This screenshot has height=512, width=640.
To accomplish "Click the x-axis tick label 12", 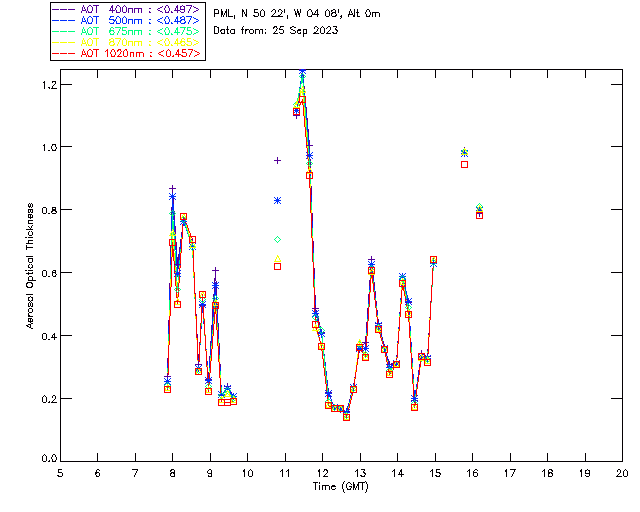I will pos(322,472).
